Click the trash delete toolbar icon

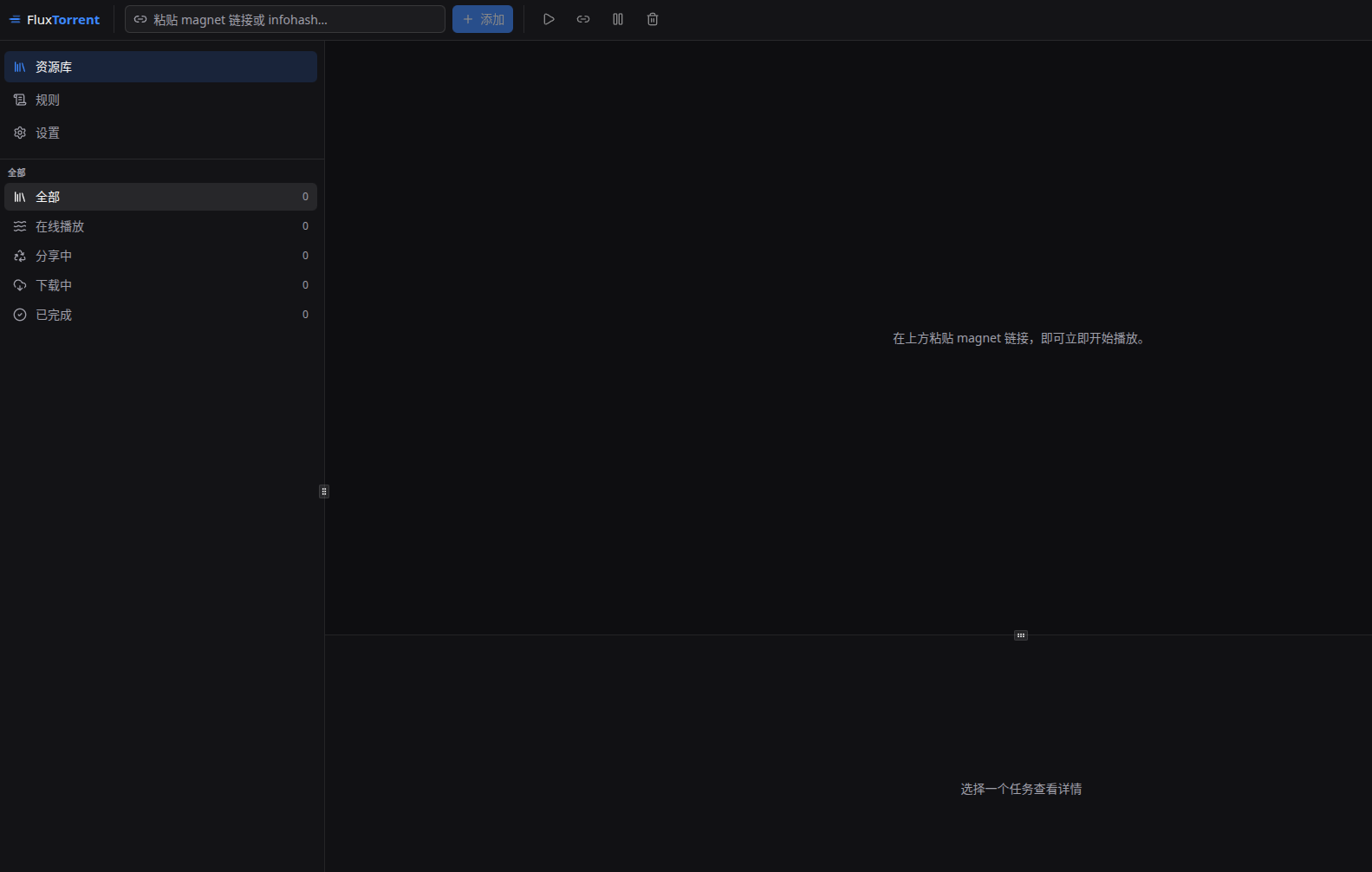[x=653, y=19]
